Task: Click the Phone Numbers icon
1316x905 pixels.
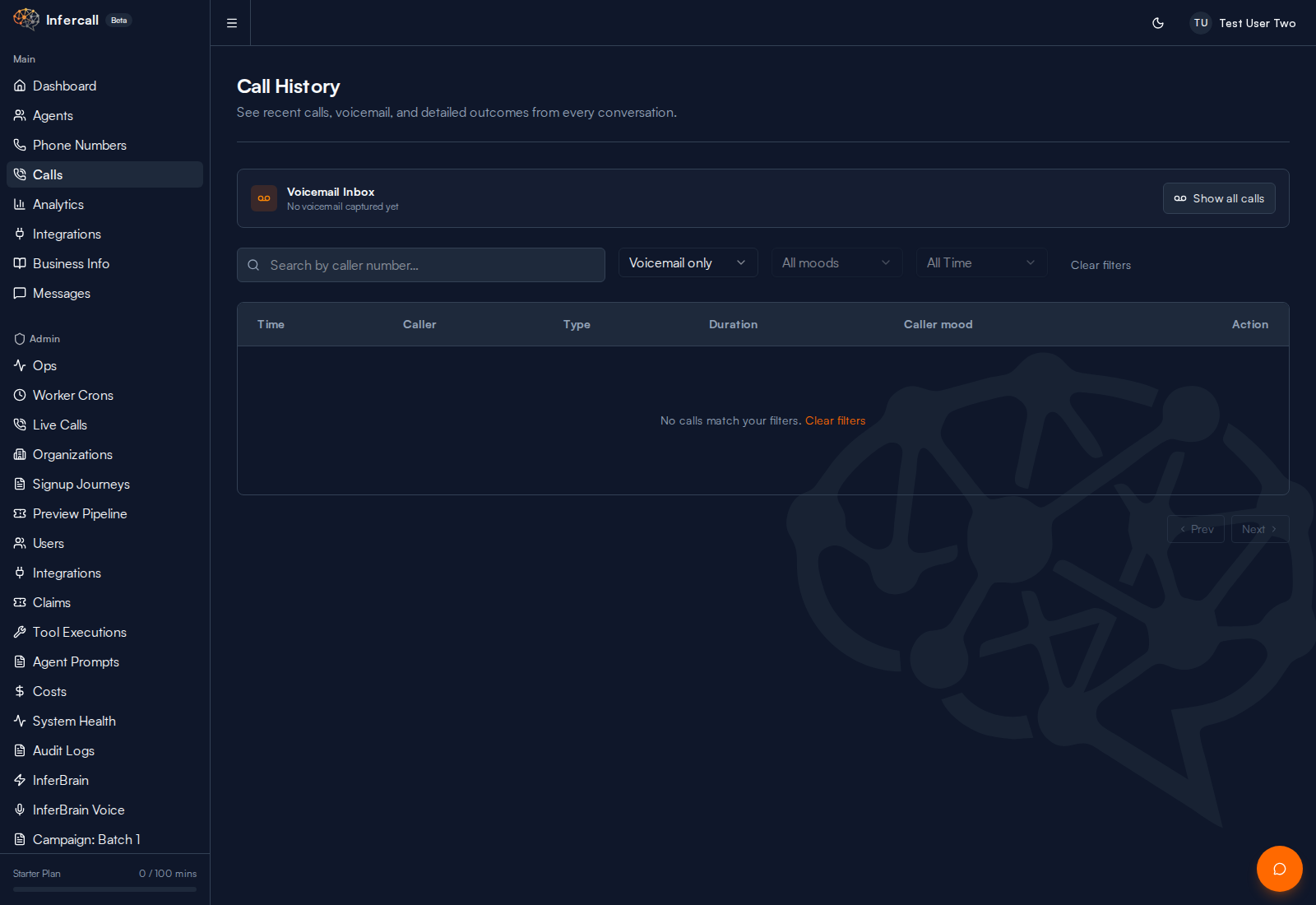Action: pos(20,145)
